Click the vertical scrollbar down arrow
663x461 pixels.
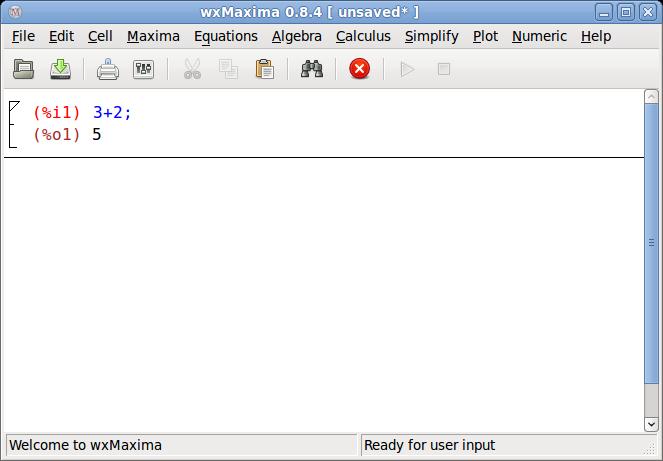click(651, 424)
